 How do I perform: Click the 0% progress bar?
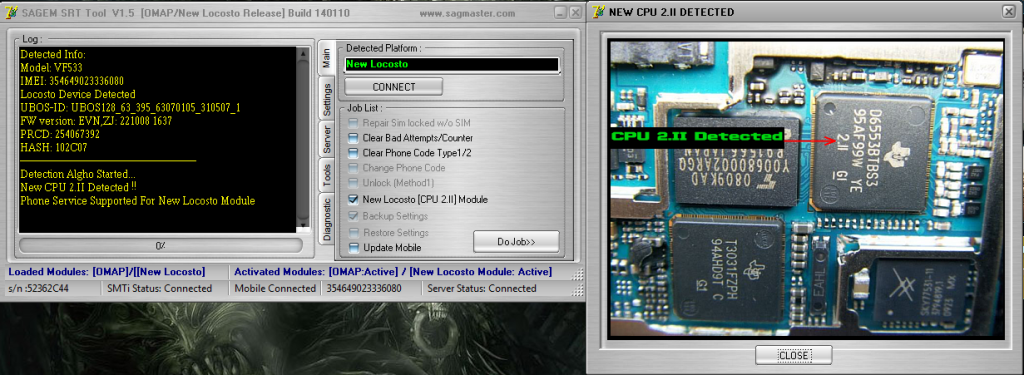tap(161, 246)
